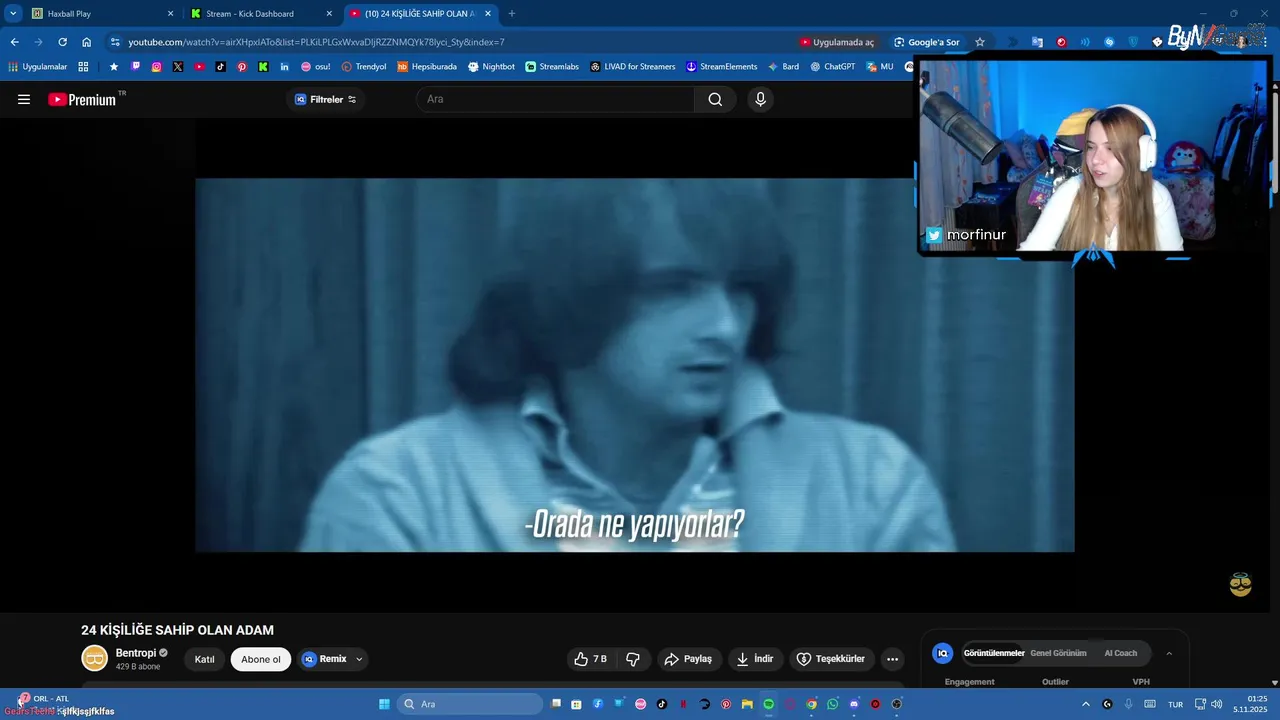The height and width of the screenshot is (720, 1280).
Task: Click the İndir download button
Action: tap(755, 659)
